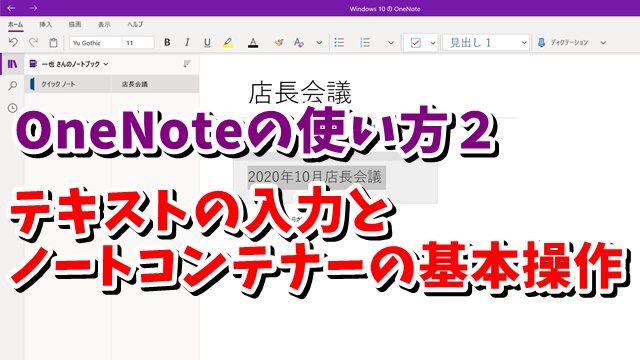640x360 pixels.
Task: Redo the last action
Action: pos(33,42)
